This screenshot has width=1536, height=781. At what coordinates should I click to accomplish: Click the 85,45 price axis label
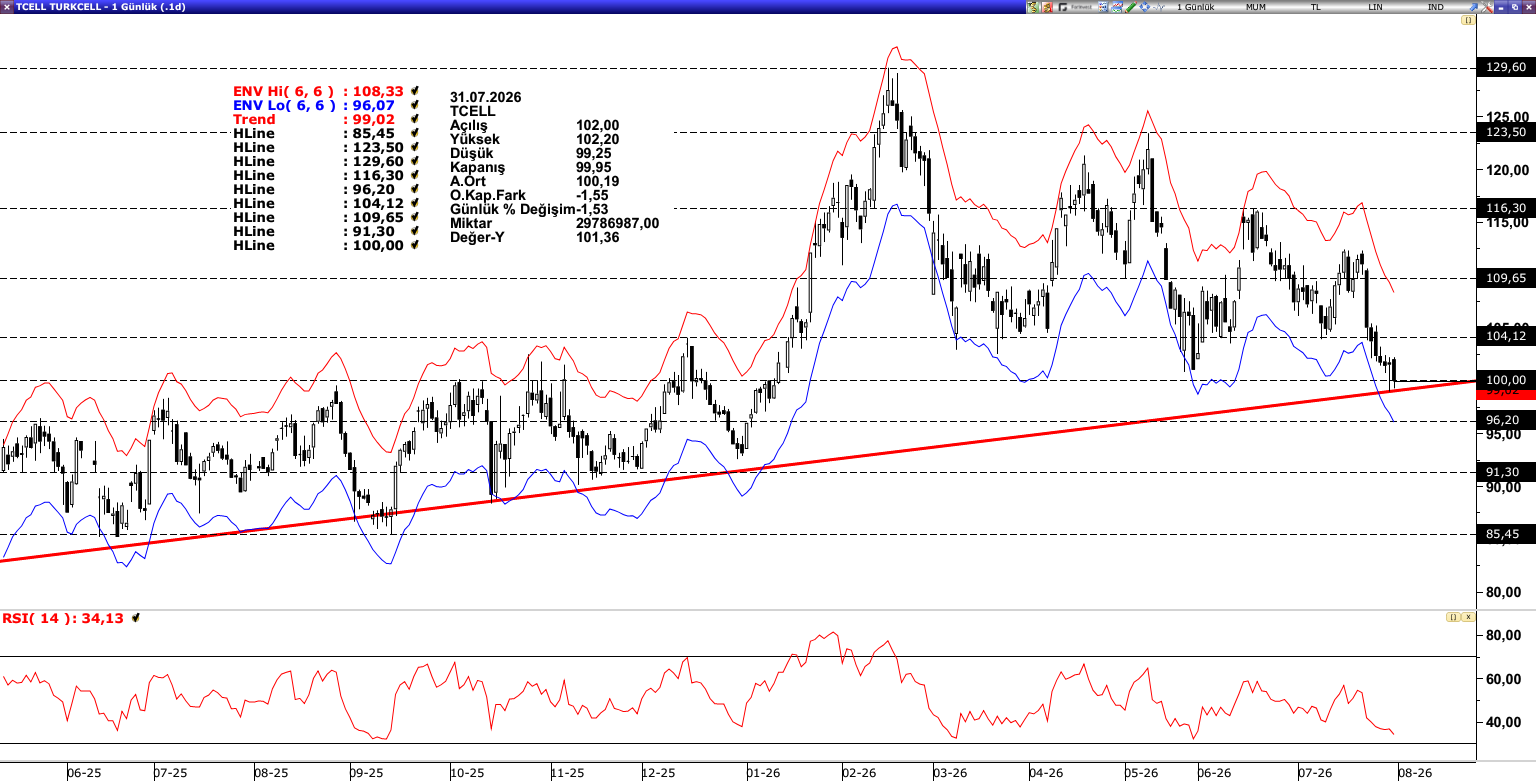(1506, 534)
